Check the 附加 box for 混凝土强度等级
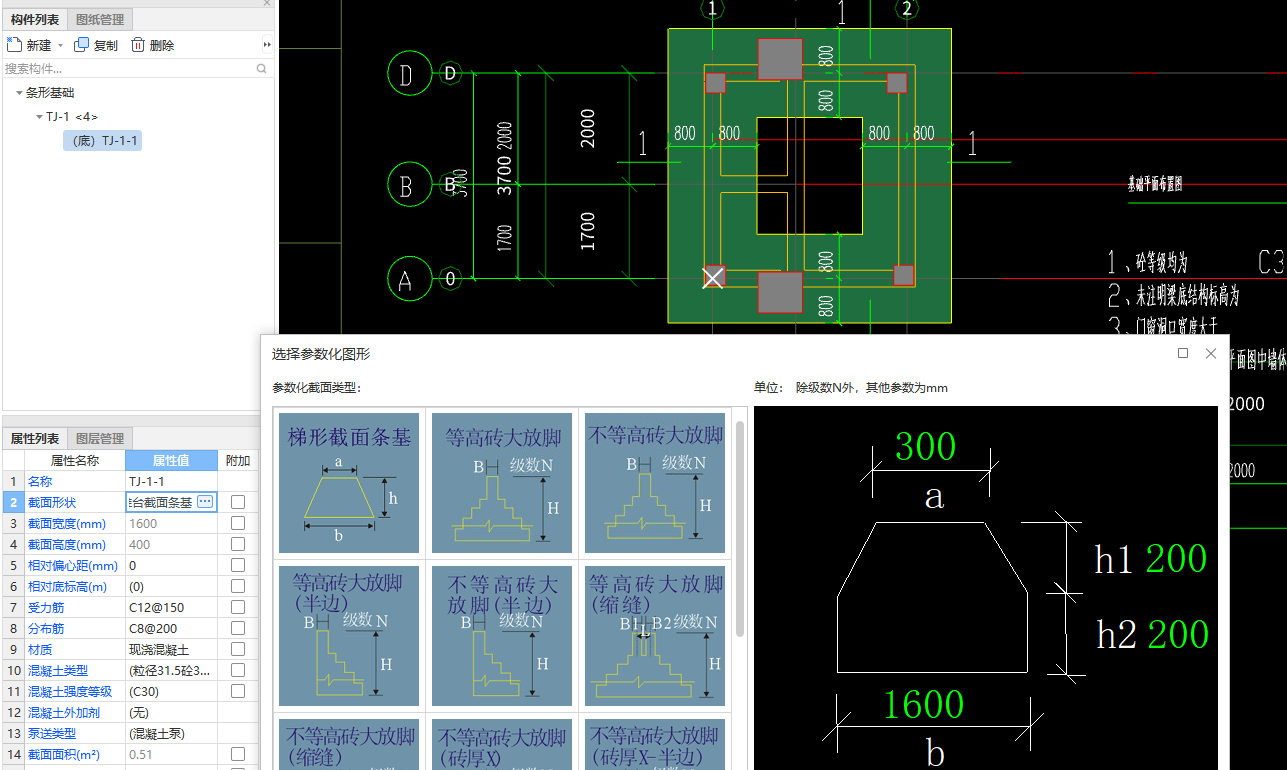 click(x=238, y=691)
